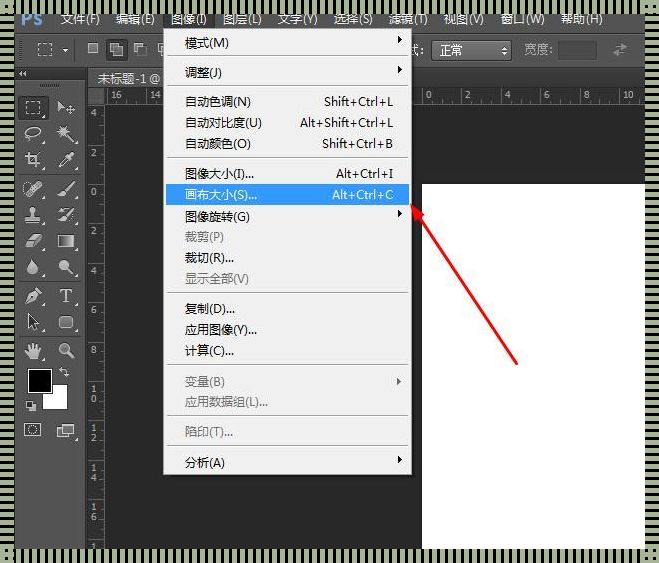Image resolution: width=659 pixels, height=563 pixels.
Task: Select the Horizontal Type tool
Action: [x=66, y=296]
